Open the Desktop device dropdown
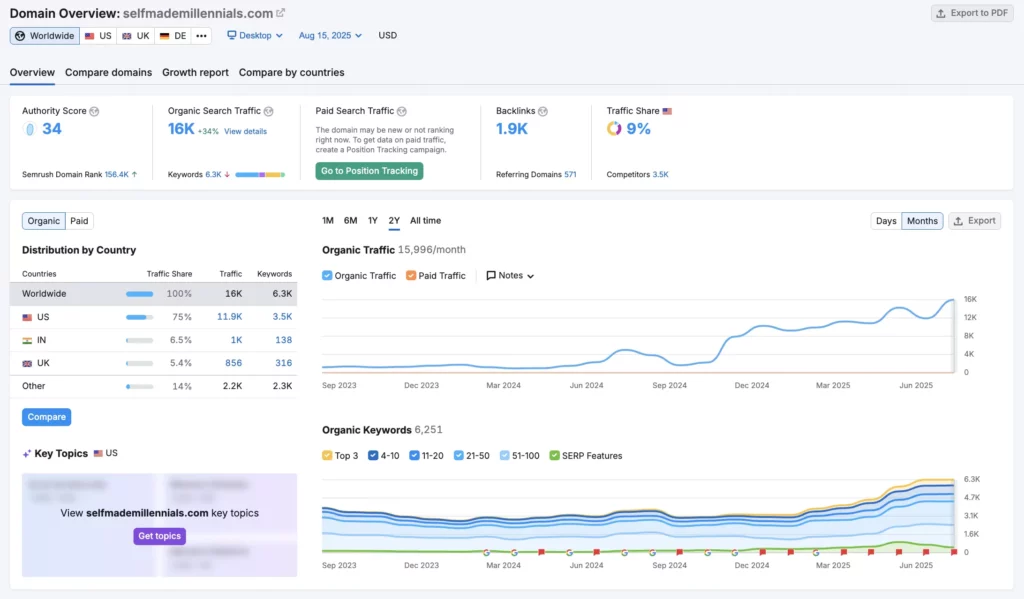 (255, 35)
